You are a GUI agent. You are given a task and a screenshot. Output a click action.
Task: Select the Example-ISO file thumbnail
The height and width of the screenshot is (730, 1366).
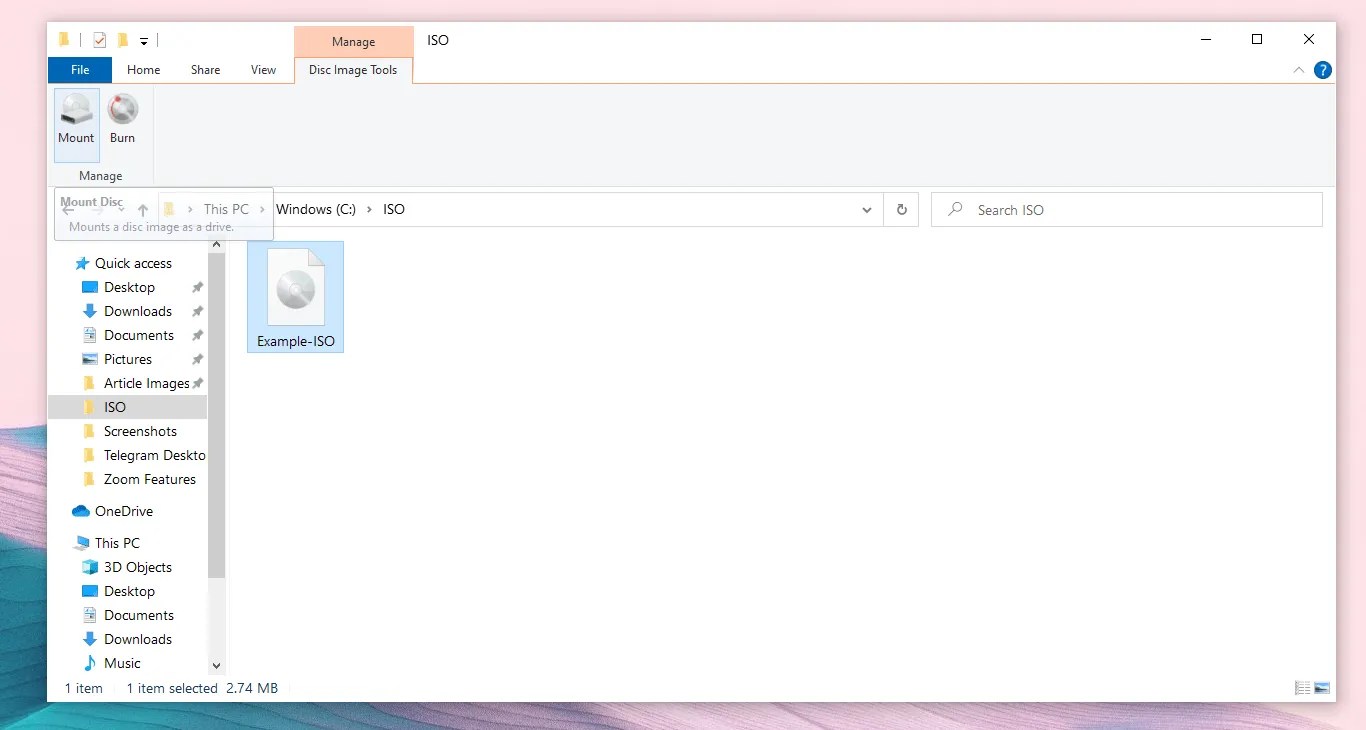[x=295, y=290]
